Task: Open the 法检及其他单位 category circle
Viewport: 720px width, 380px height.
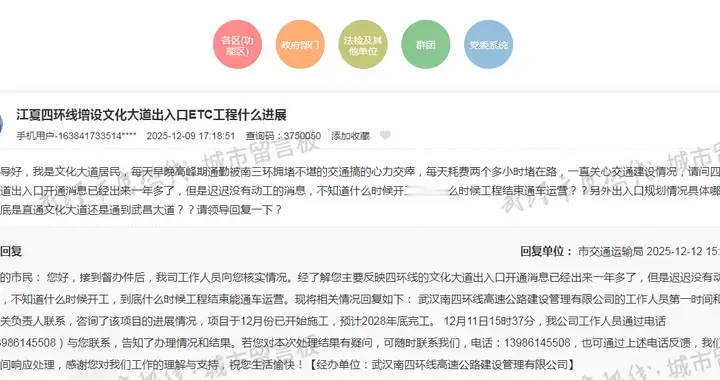Action: (x=363, y=45)
